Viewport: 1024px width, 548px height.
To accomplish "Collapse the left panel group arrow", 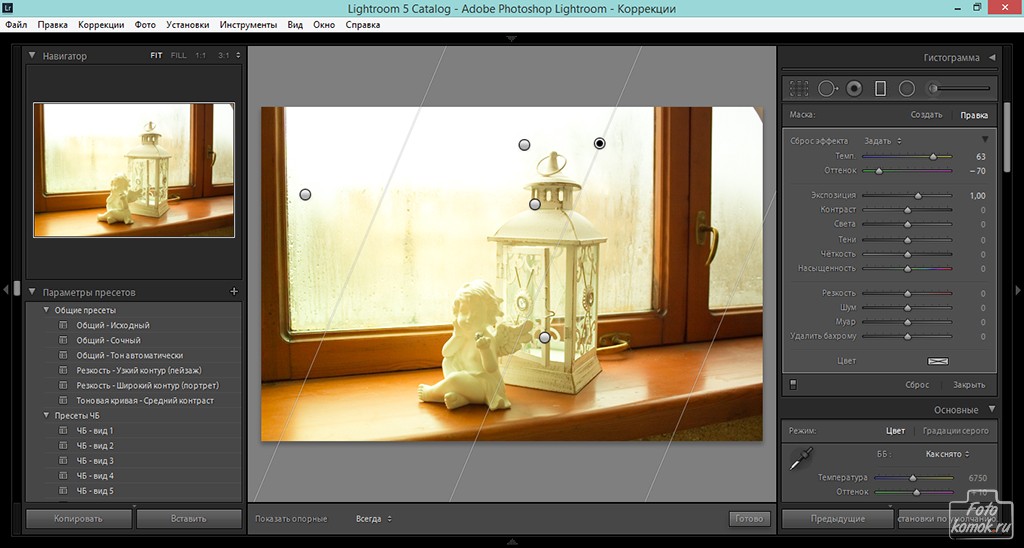I will (x=6, y=289).
